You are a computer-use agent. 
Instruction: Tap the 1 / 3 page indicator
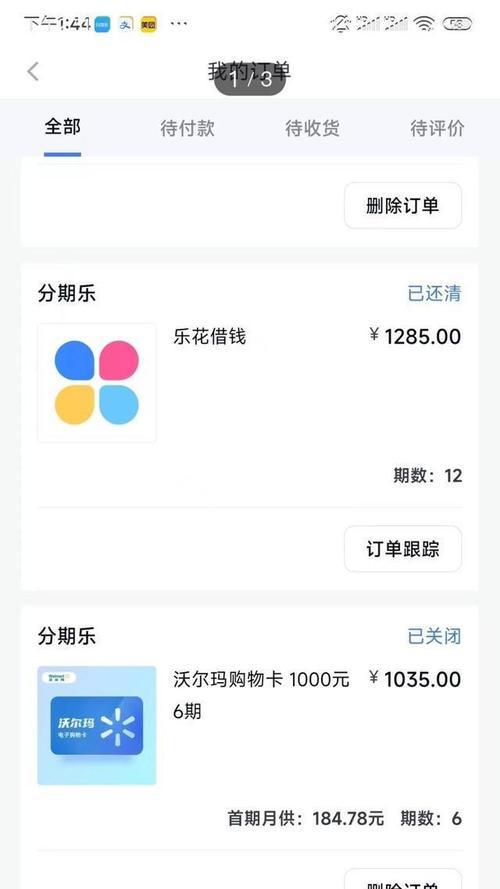click(250, 79)
